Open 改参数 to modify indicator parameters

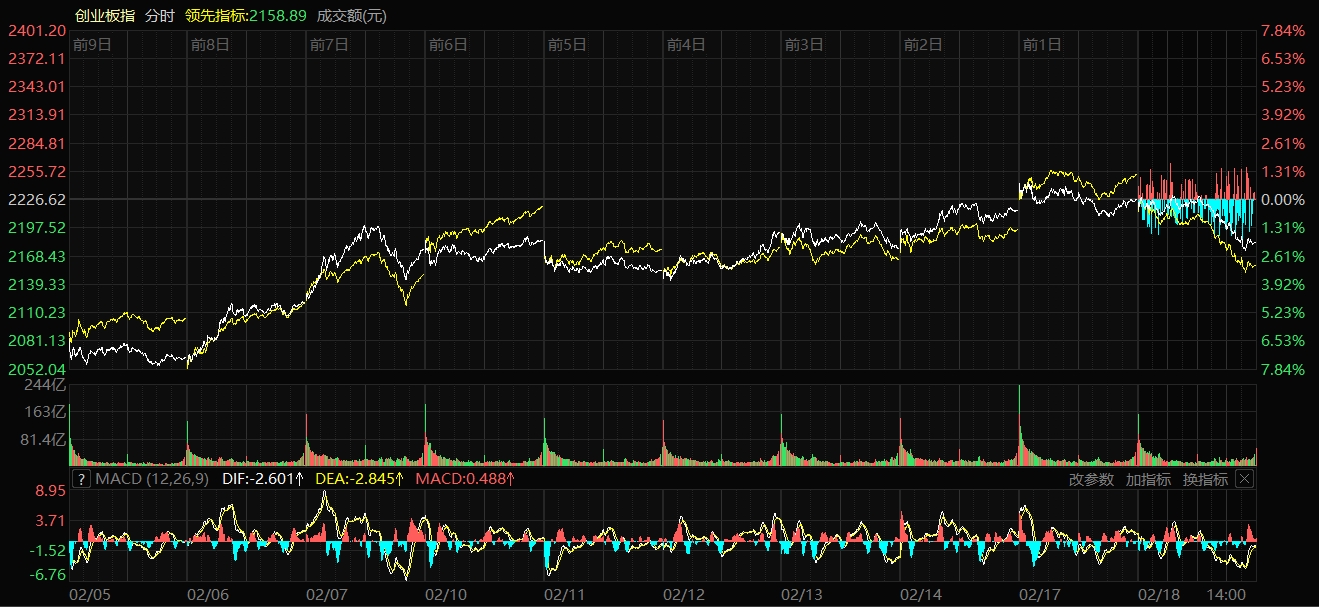[1091, 479]
